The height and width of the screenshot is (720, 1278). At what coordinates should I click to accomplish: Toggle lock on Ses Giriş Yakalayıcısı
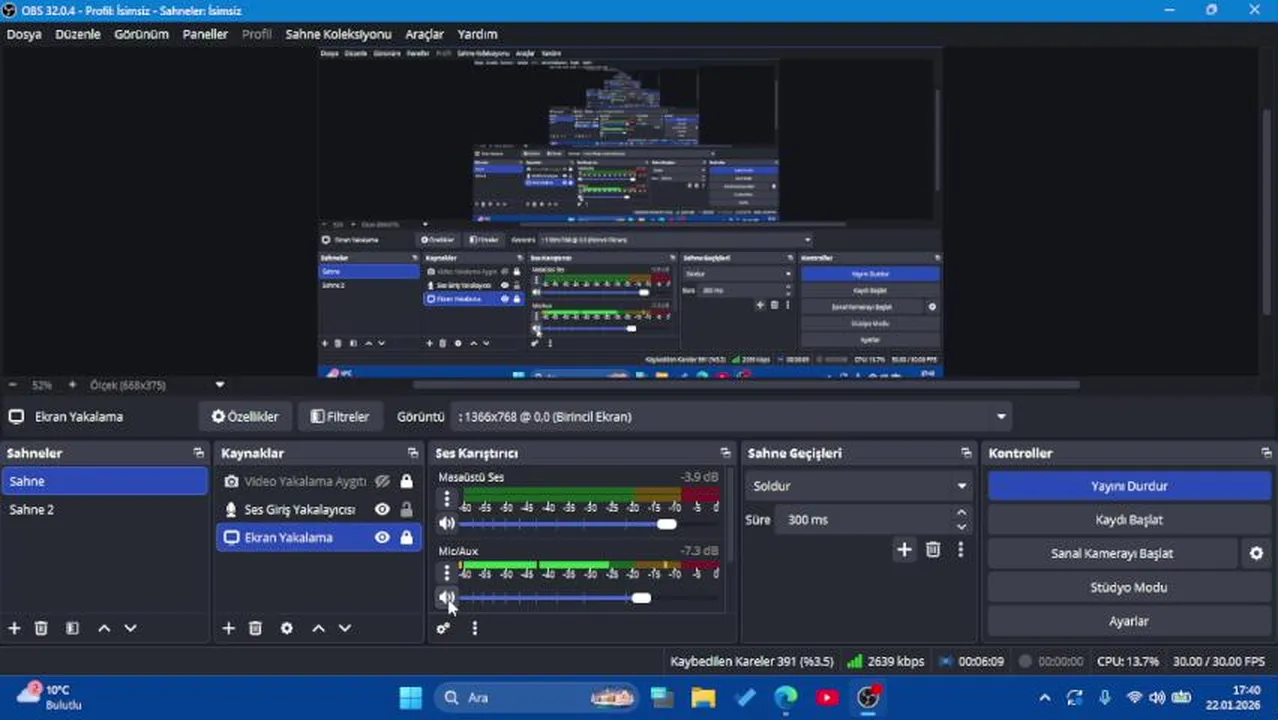point(406,509)
